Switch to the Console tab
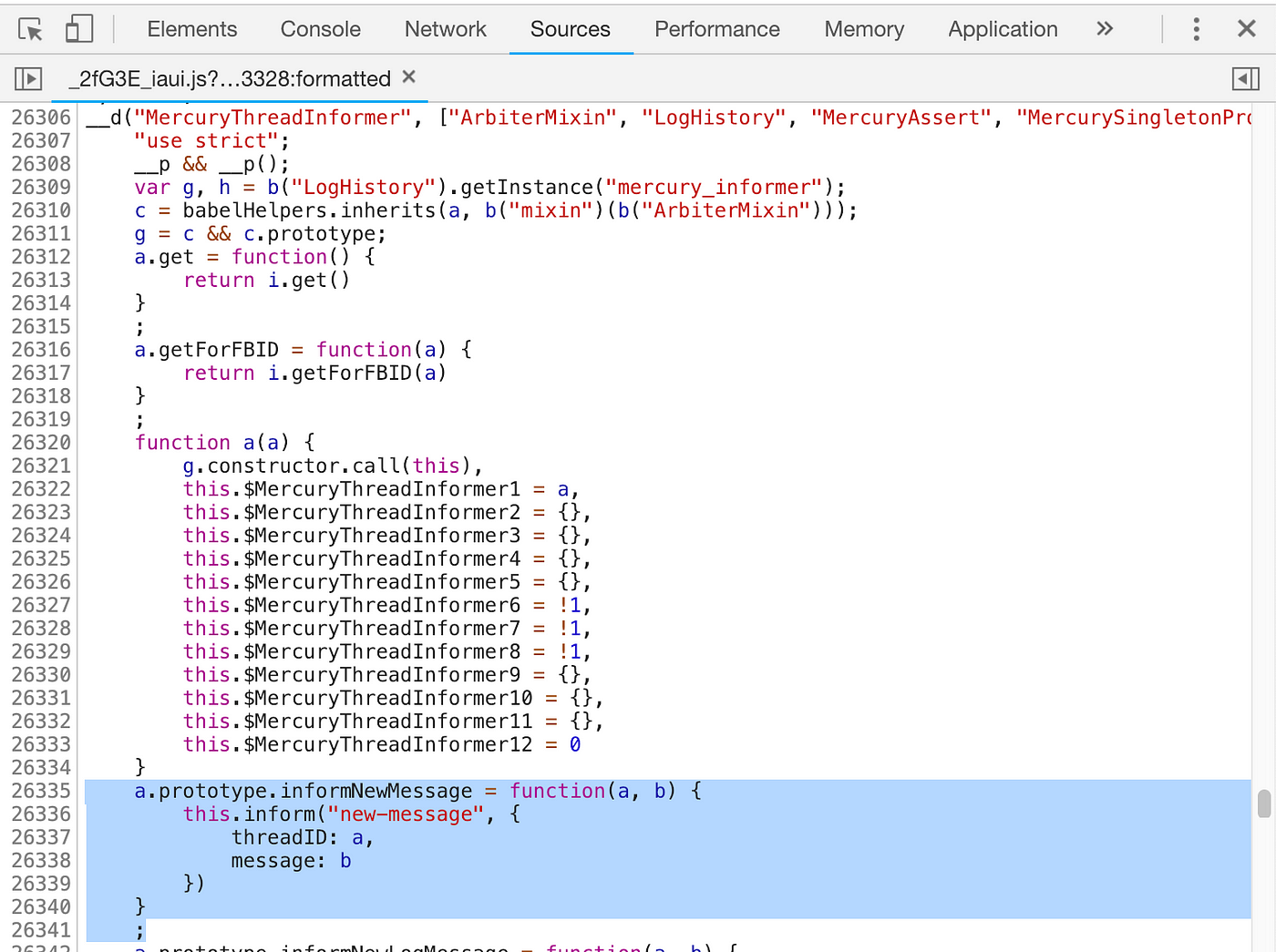 pyautogui.click(x=321, y=29)
